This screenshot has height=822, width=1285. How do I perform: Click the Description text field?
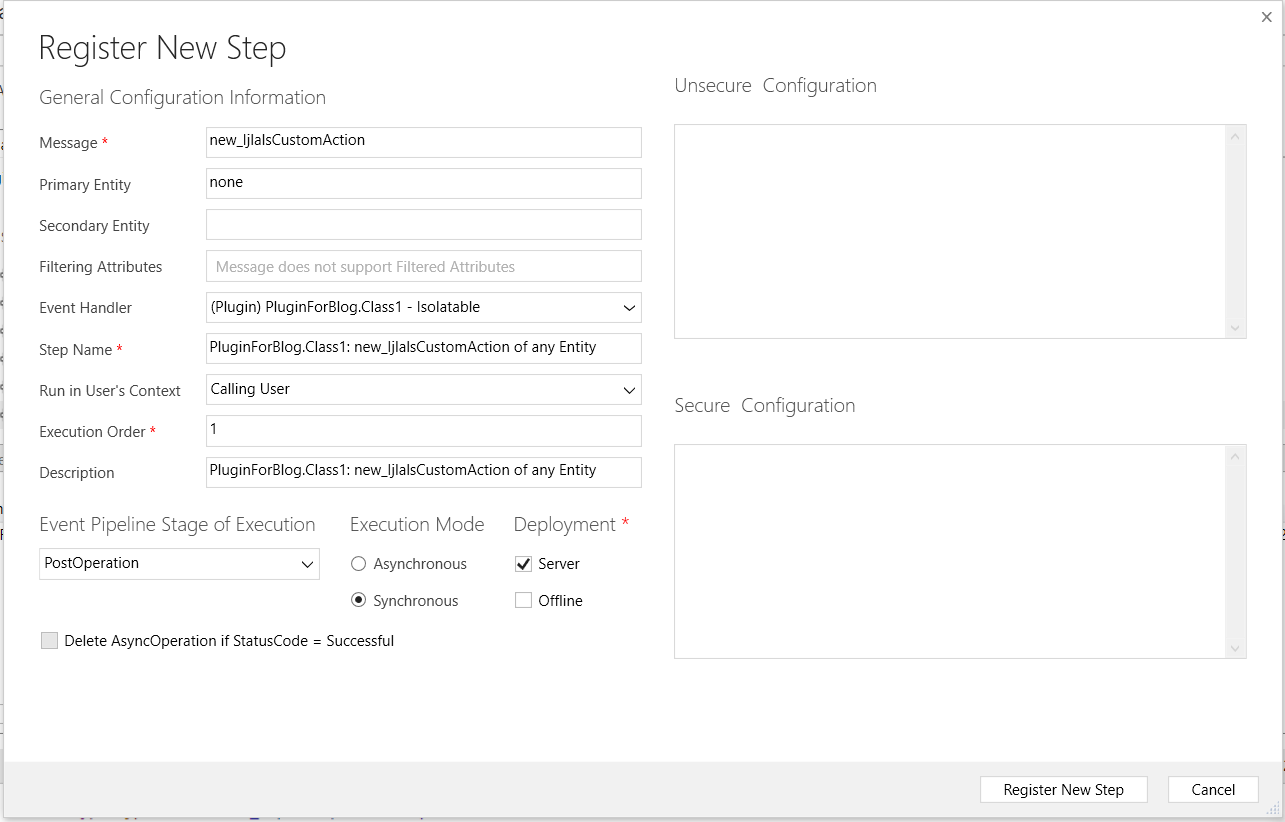pos(423,472)
